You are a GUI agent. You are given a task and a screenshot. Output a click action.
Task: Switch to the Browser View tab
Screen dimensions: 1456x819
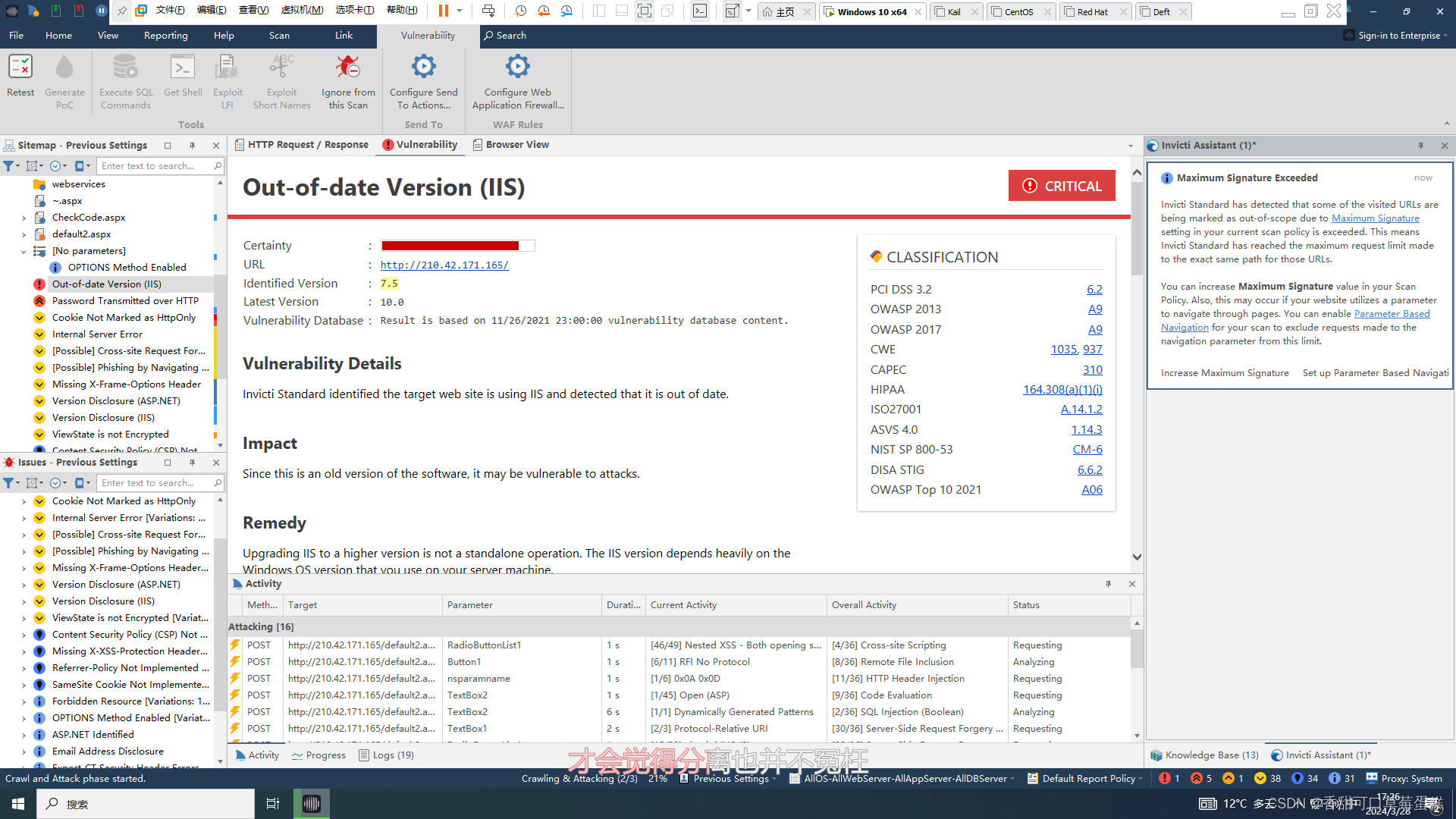[x=511, y=145]
